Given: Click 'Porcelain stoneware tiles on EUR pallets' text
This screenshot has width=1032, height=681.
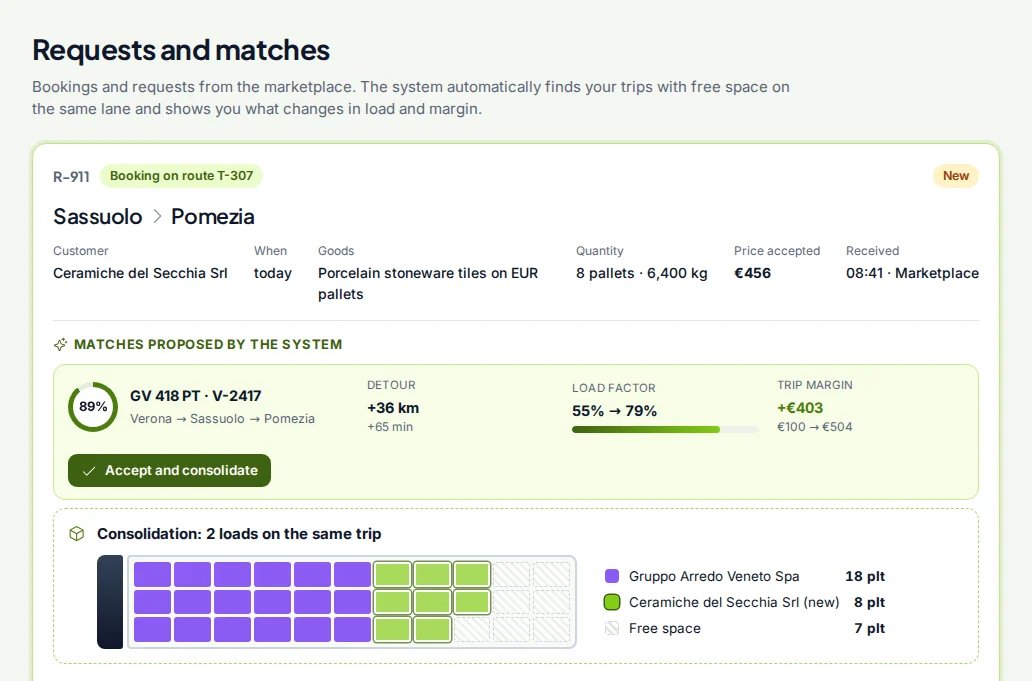Looking at the screenshot, I should (x=428, y=284).
